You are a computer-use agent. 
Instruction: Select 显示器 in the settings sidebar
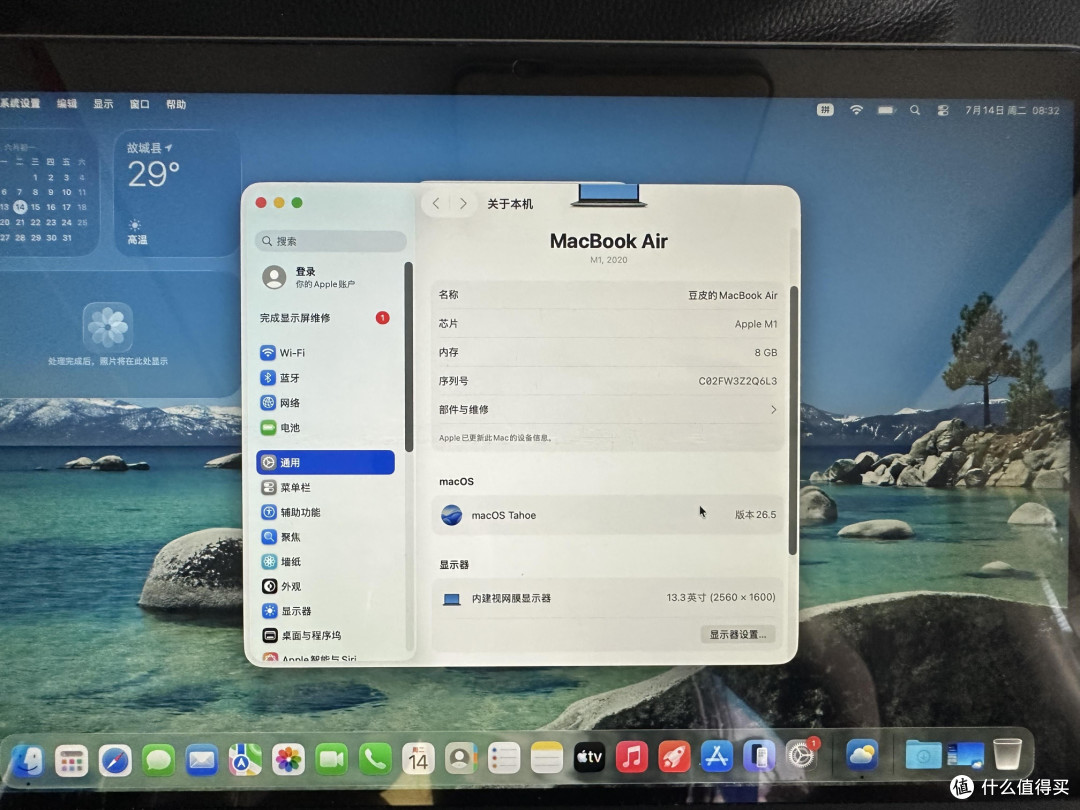point(325,611)
